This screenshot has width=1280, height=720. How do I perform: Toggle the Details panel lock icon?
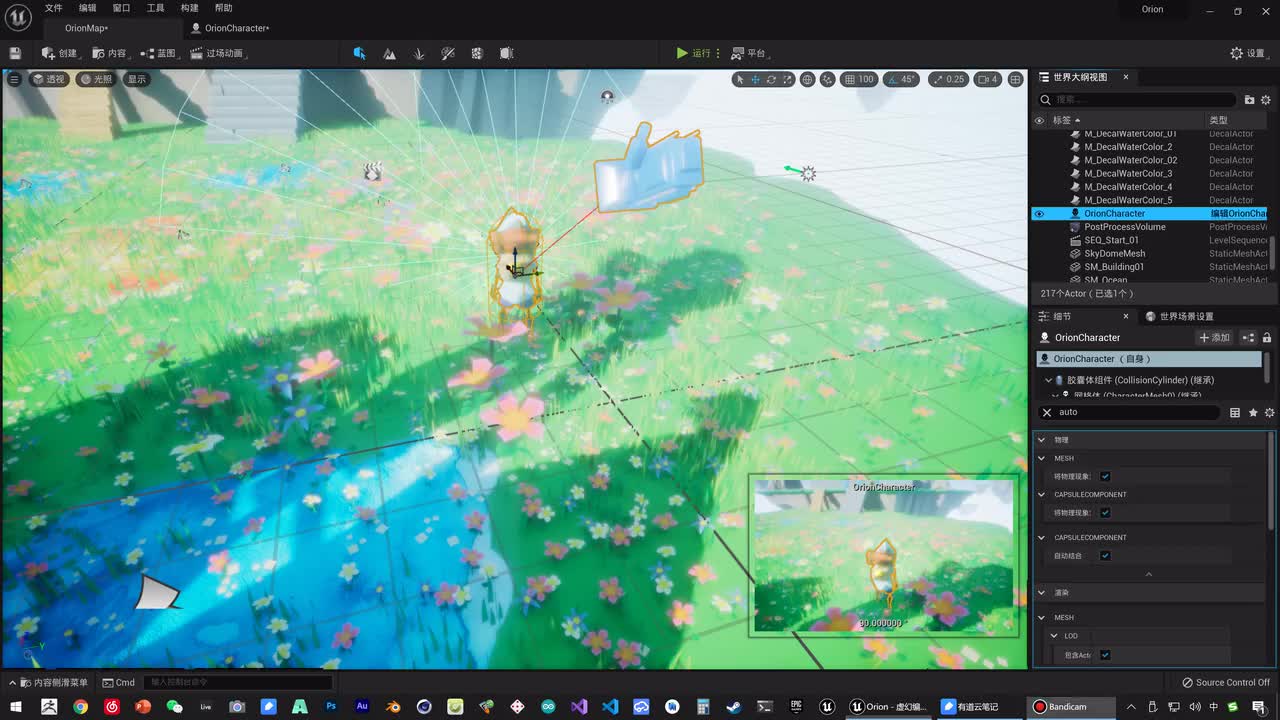coord(1267,338)
